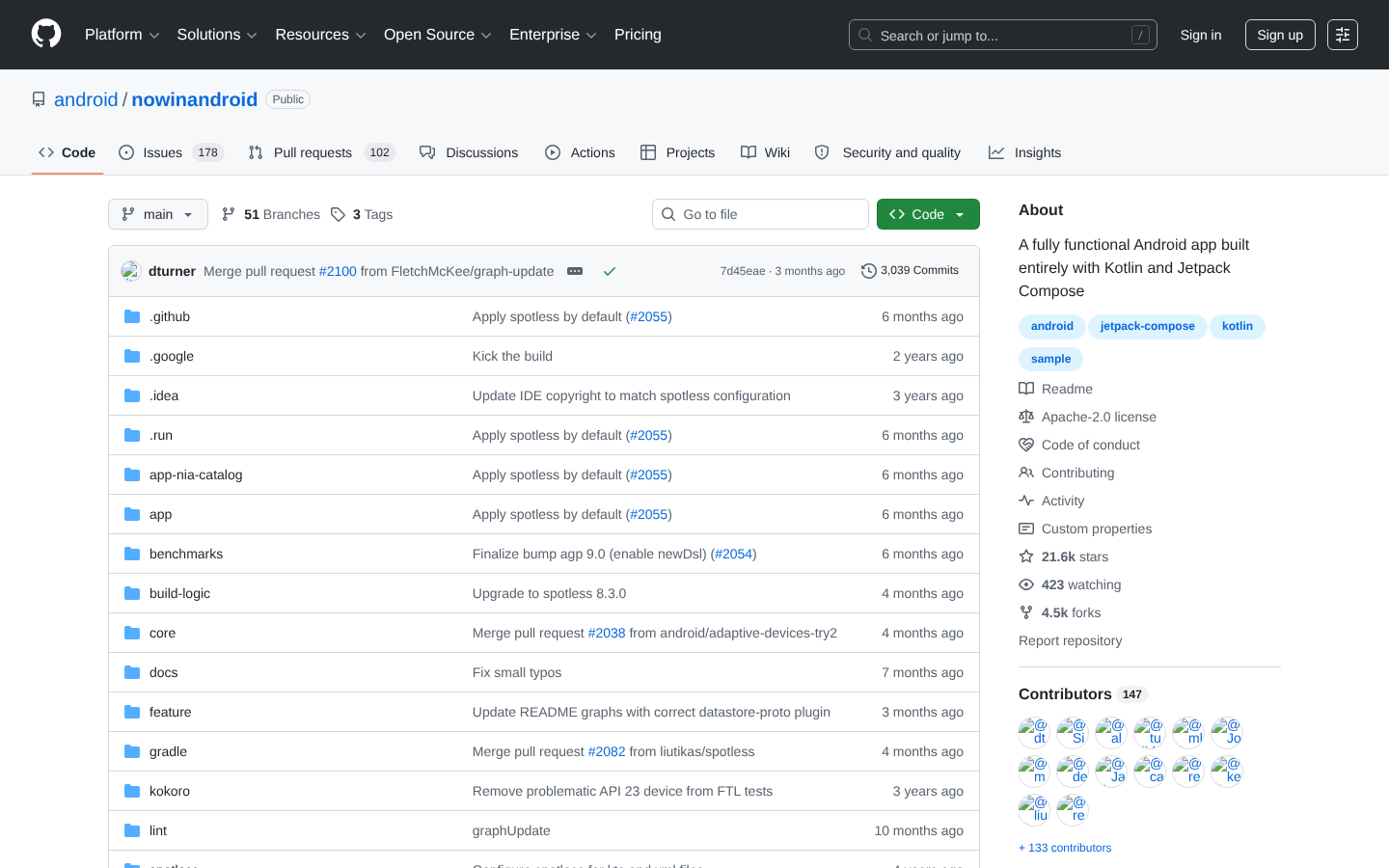Open the Wiki tab
Image resolution: width=1389 pixels, height=868 pixels.
click(765, 152)
